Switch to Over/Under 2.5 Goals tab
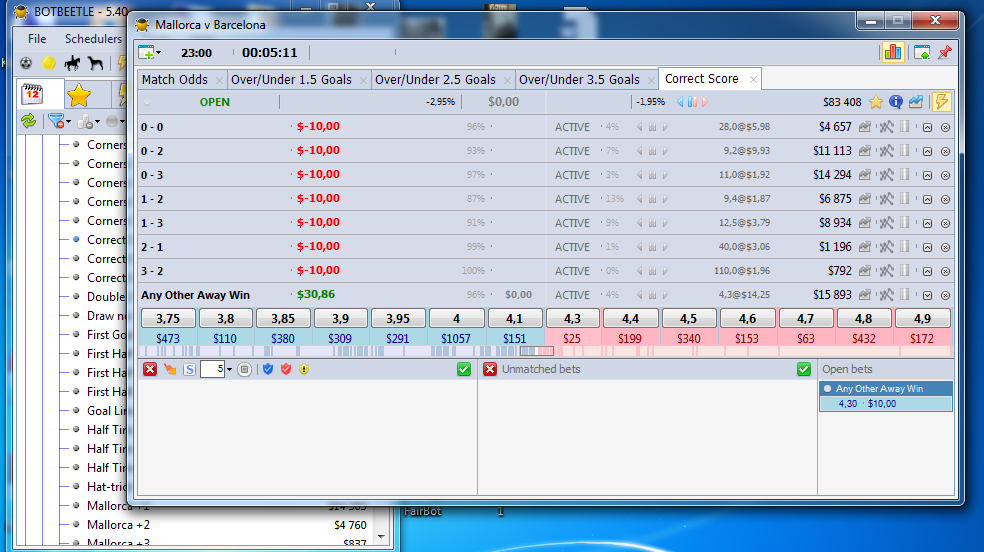 pyautogui.click(x=435, y=80)
